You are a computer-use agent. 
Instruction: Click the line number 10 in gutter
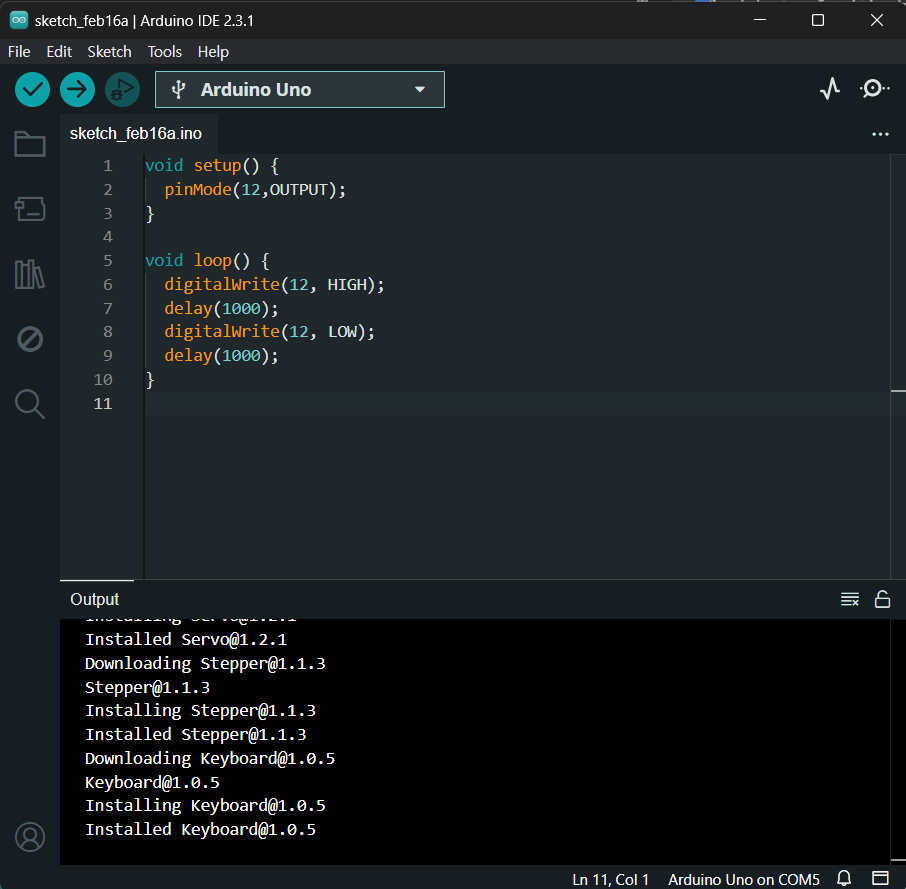pos(103,380)
